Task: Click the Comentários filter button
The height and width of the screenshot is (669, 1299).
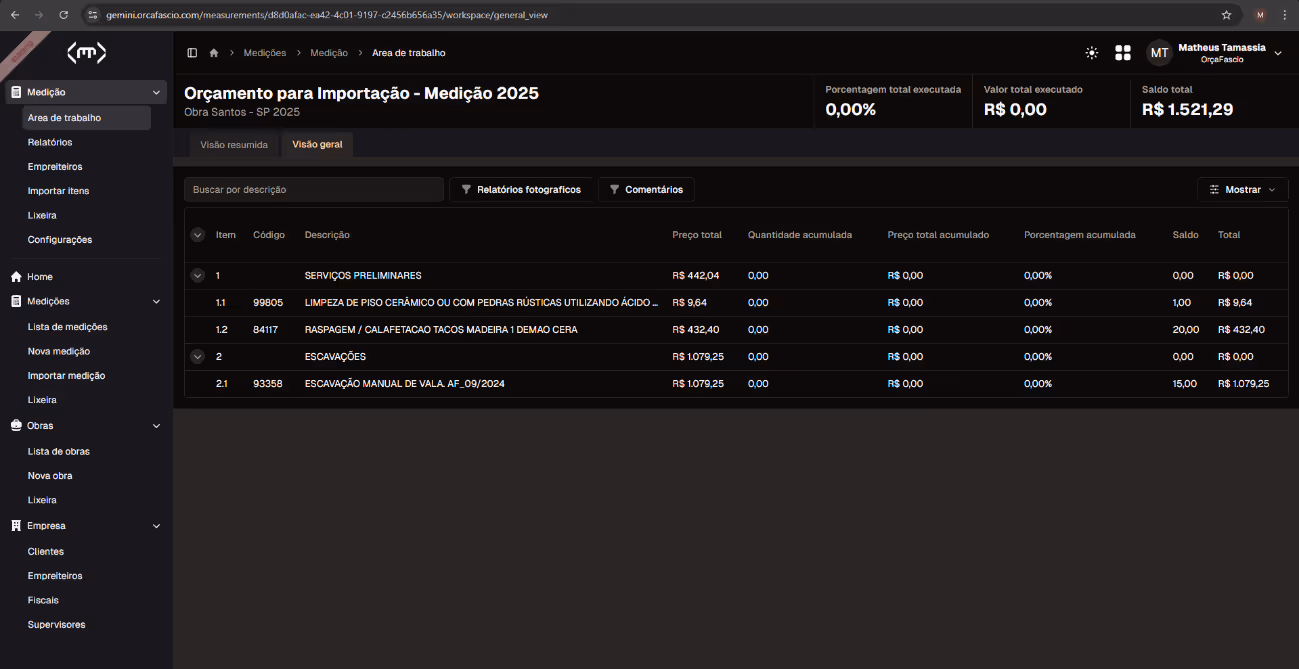Action: (646, 189)
